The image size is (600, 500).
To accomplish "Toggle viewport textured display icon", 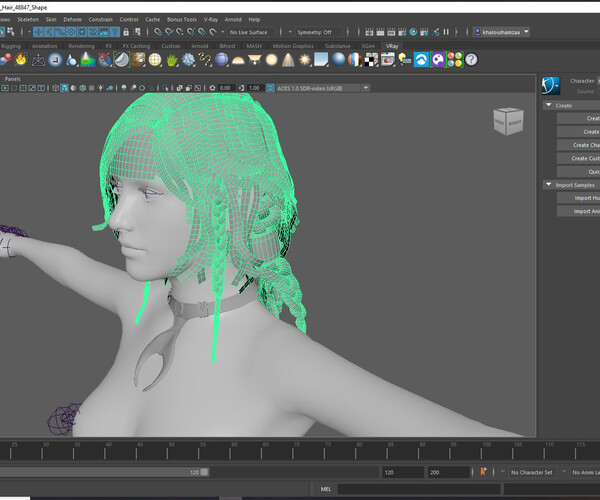I will pos(91,88).
